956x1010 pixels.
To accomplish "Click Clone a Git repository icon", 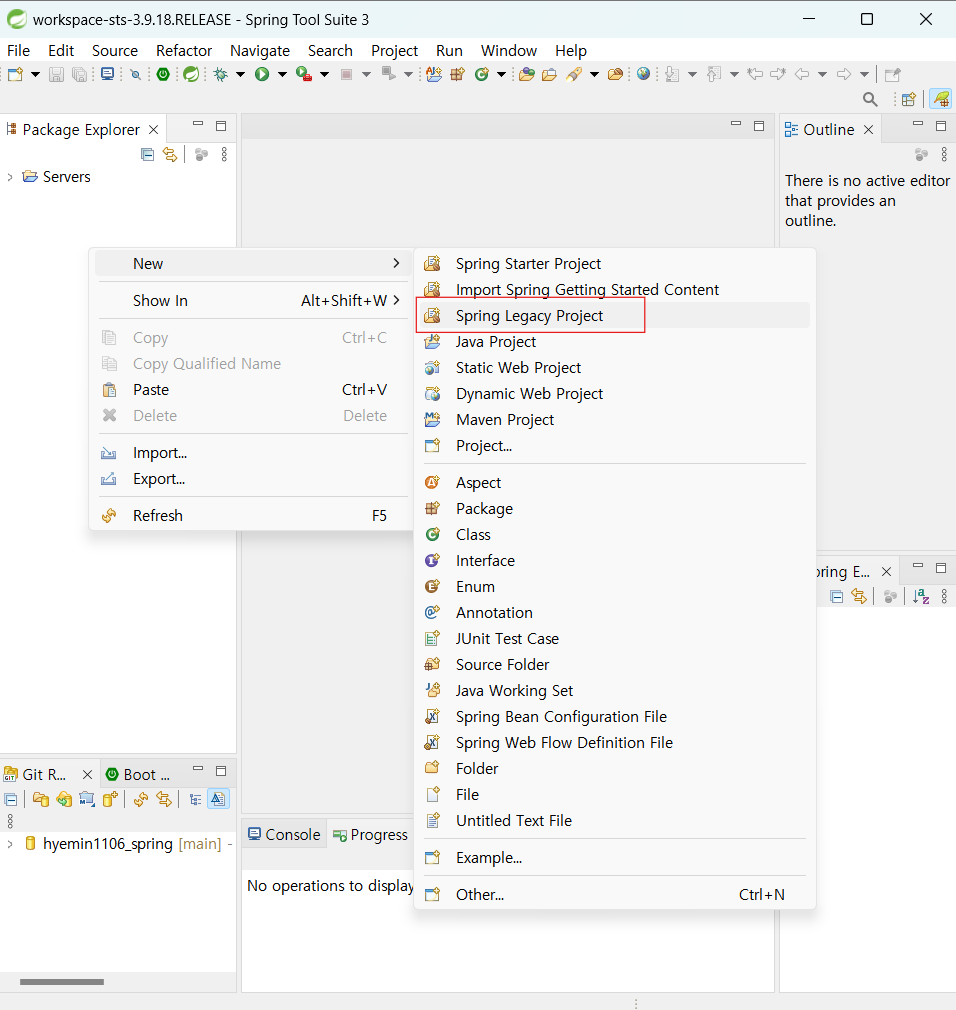I will 64,799.
